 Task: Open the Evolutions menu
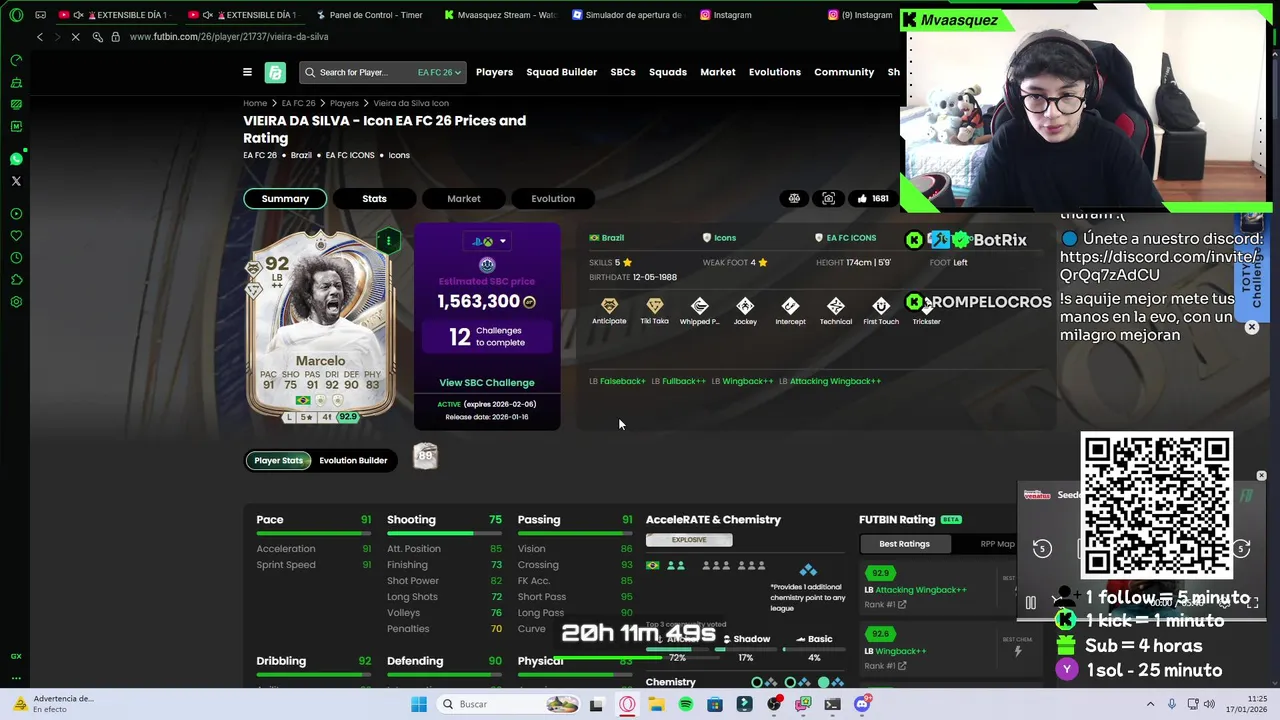(775, 72)
